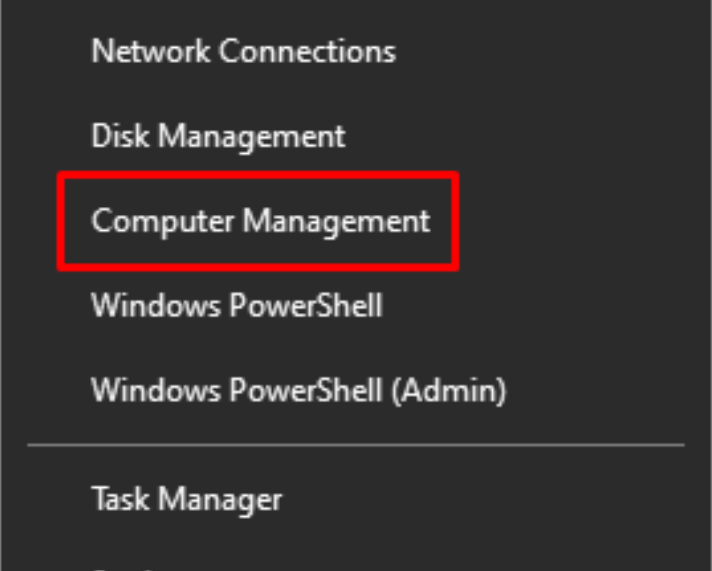This screenshot has height=571, width=712.
Task: Choose the non-admin Windows PowerShell option
Action: coord(237,305)
